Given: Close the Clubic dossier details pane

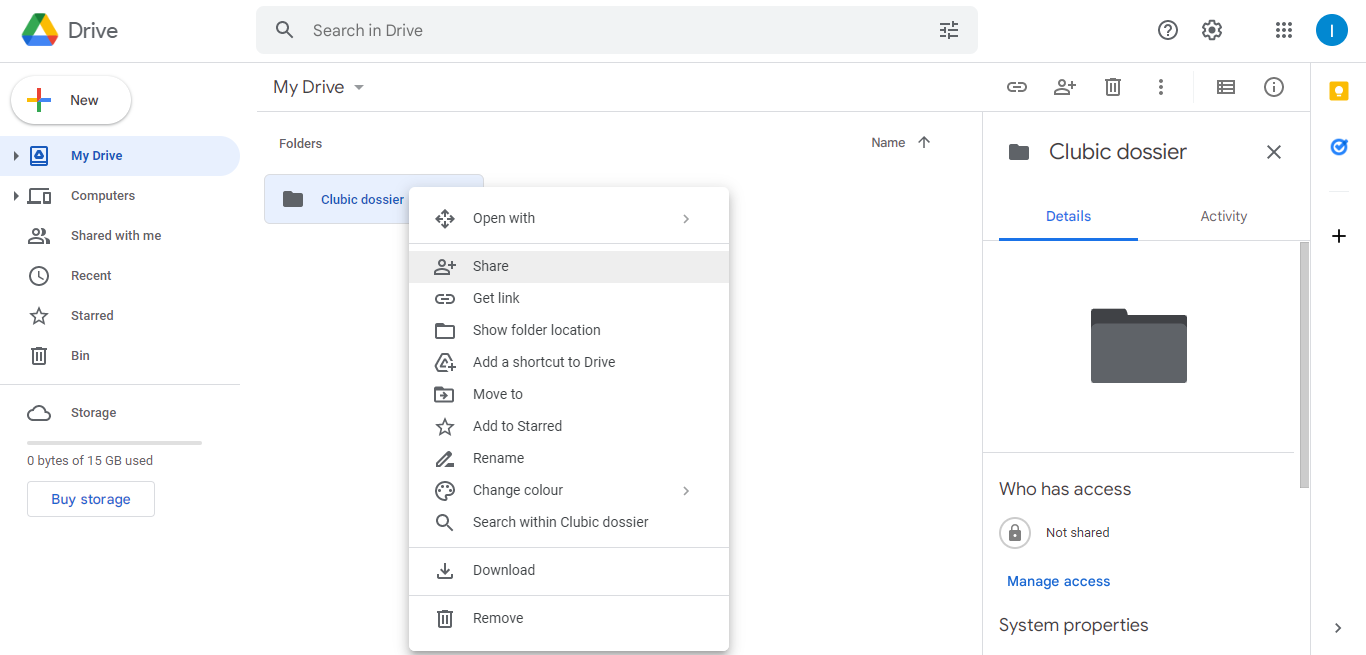Looking at the screenshot, I should point(1274,152).
